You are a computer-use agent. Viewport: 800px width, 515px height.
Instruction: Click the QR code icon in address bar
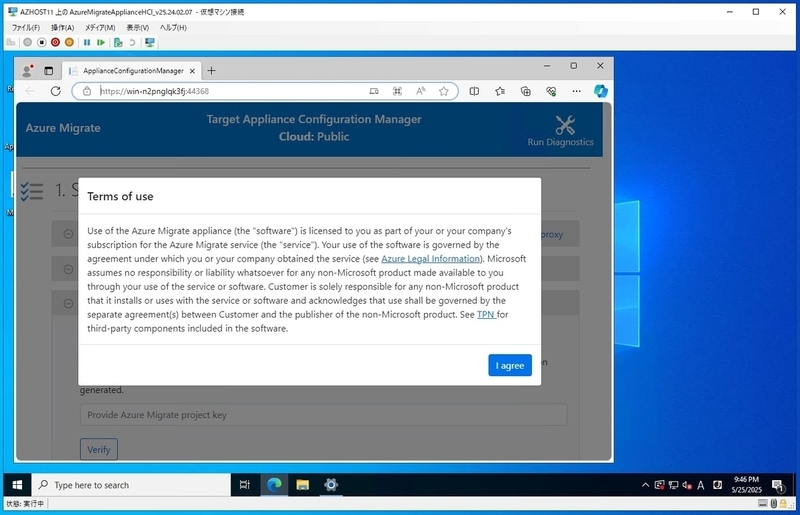[397, 91]
